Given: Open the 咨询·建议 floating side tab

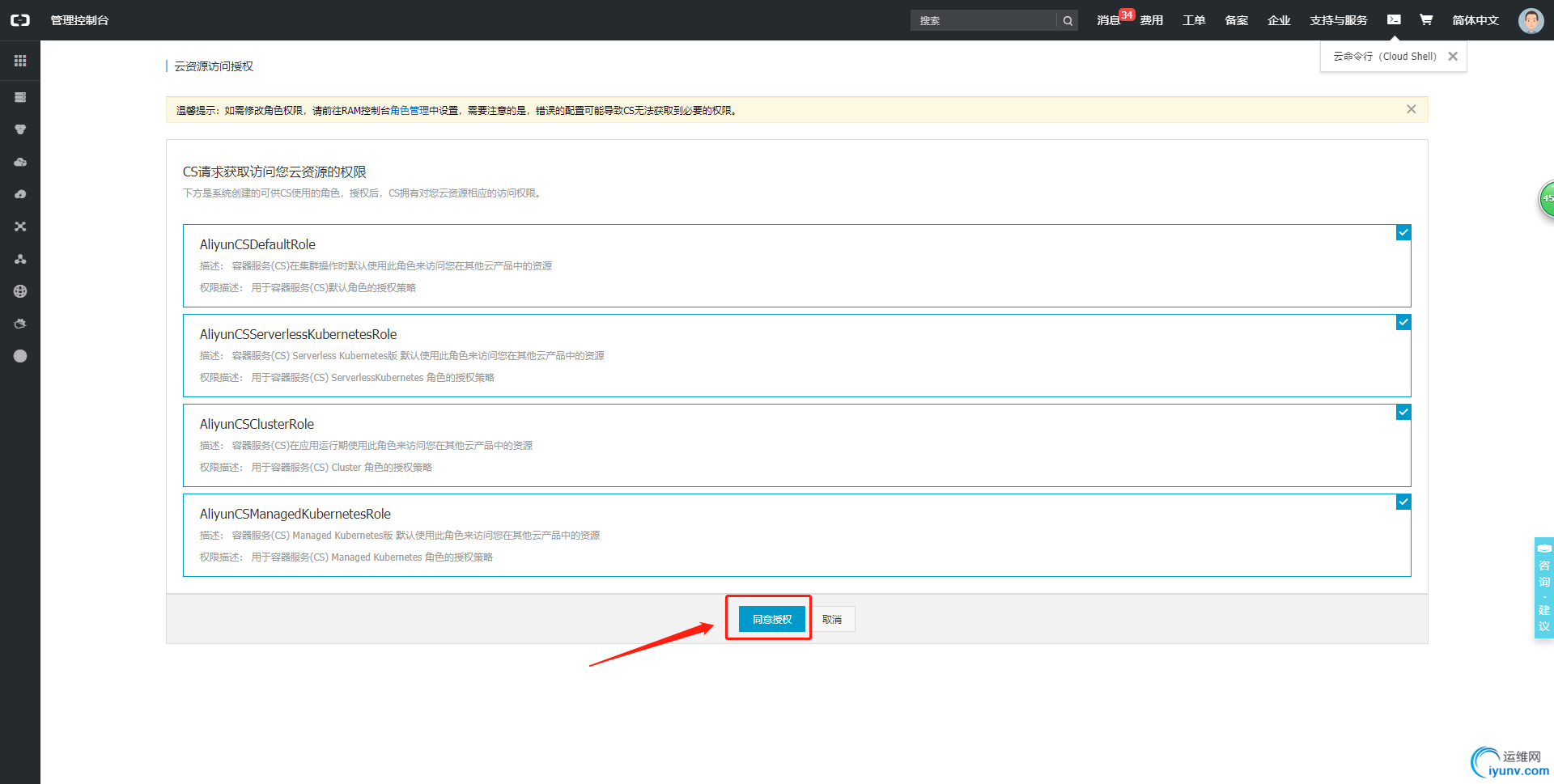Looking at the screenshot, I should pos(1544,588).
